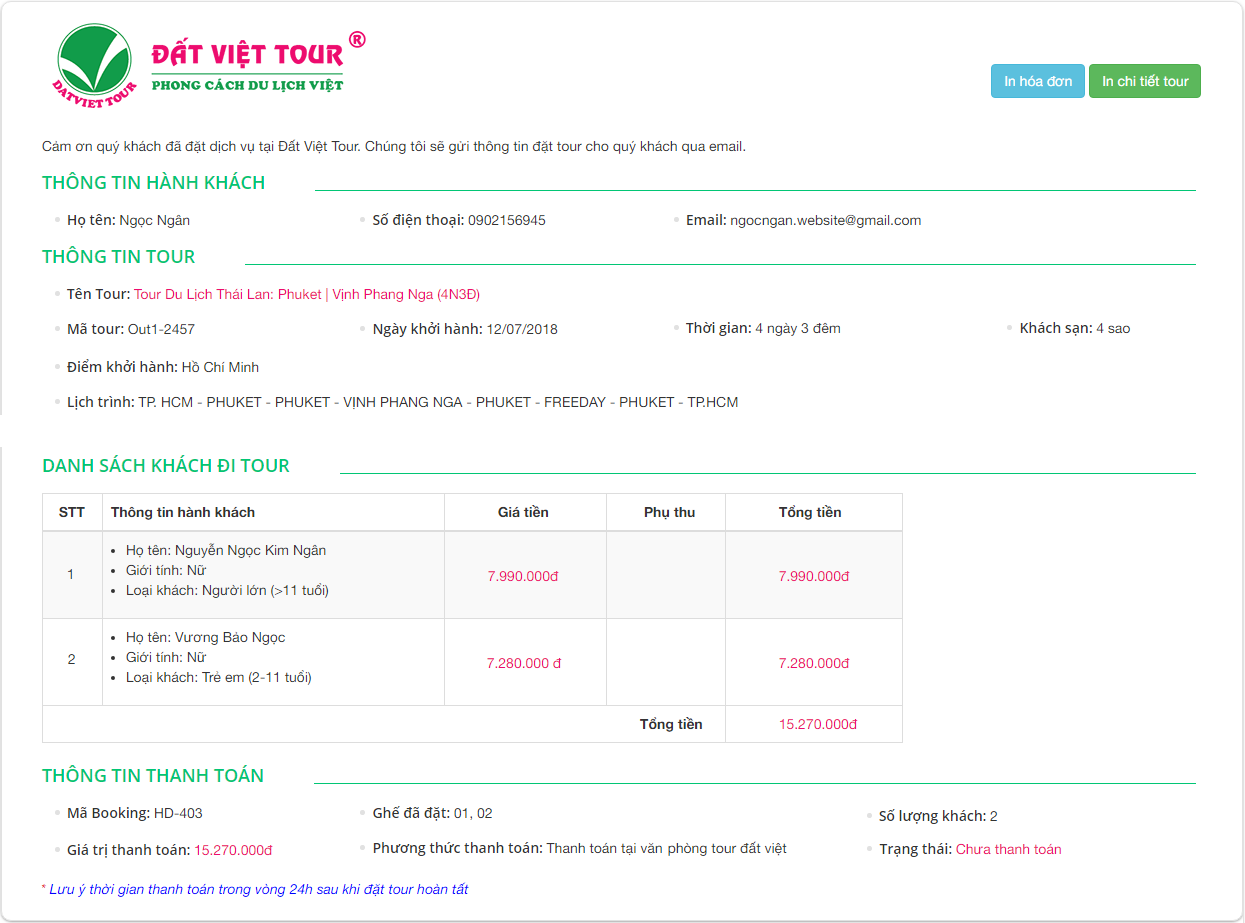Click the 'THÔNG TIN TOUR' section heading
The height and width of the screenshot is (923, 1245).
point(119,257)
